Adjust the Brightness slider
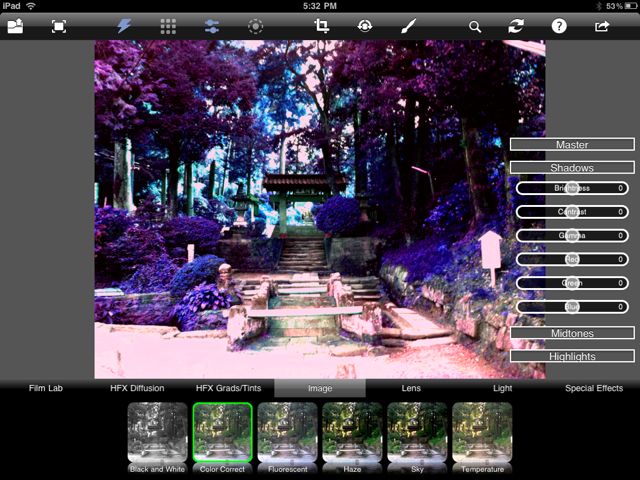 572,188
